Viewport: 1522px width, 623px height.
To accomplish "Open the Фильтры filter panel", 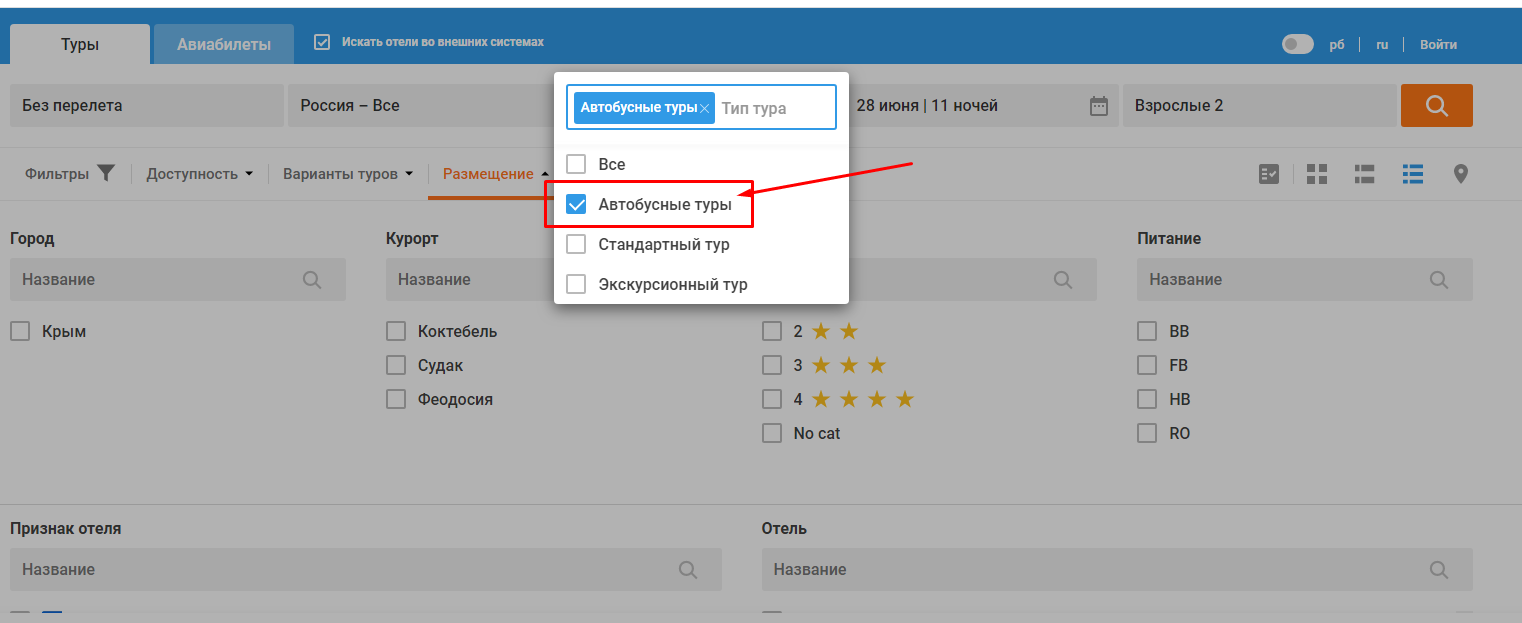I will pos(70,174).
